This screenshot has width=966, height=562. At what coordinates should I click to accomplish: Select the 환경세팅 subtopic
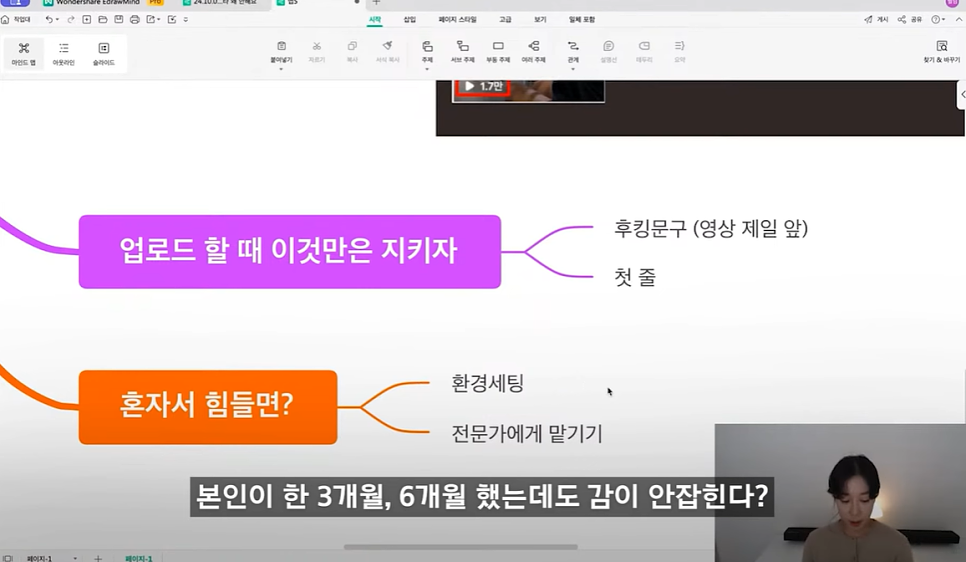(487, 383)
